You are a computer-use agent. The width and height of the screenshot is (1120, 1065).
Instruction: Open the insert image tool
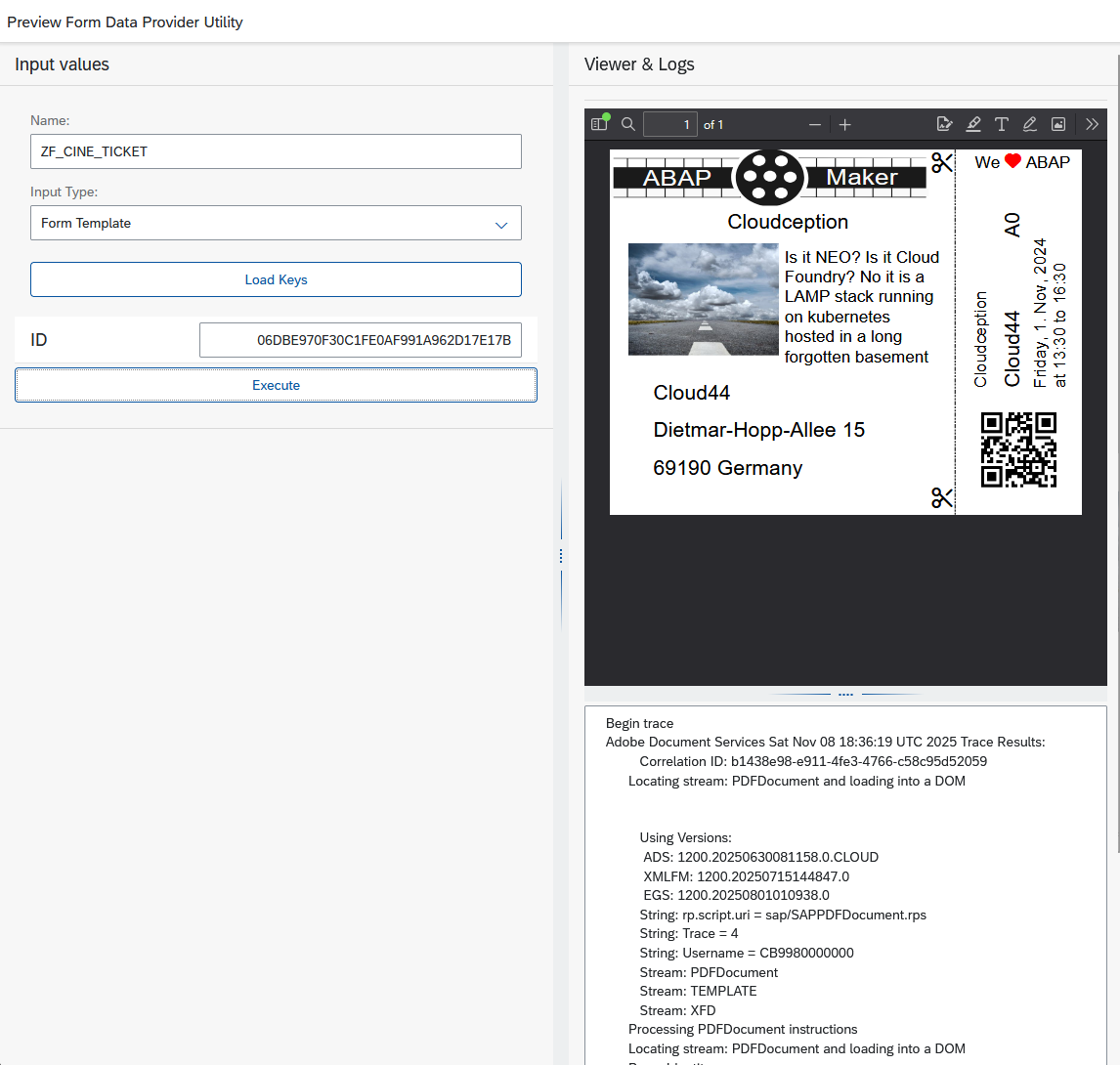[1058, 124]
